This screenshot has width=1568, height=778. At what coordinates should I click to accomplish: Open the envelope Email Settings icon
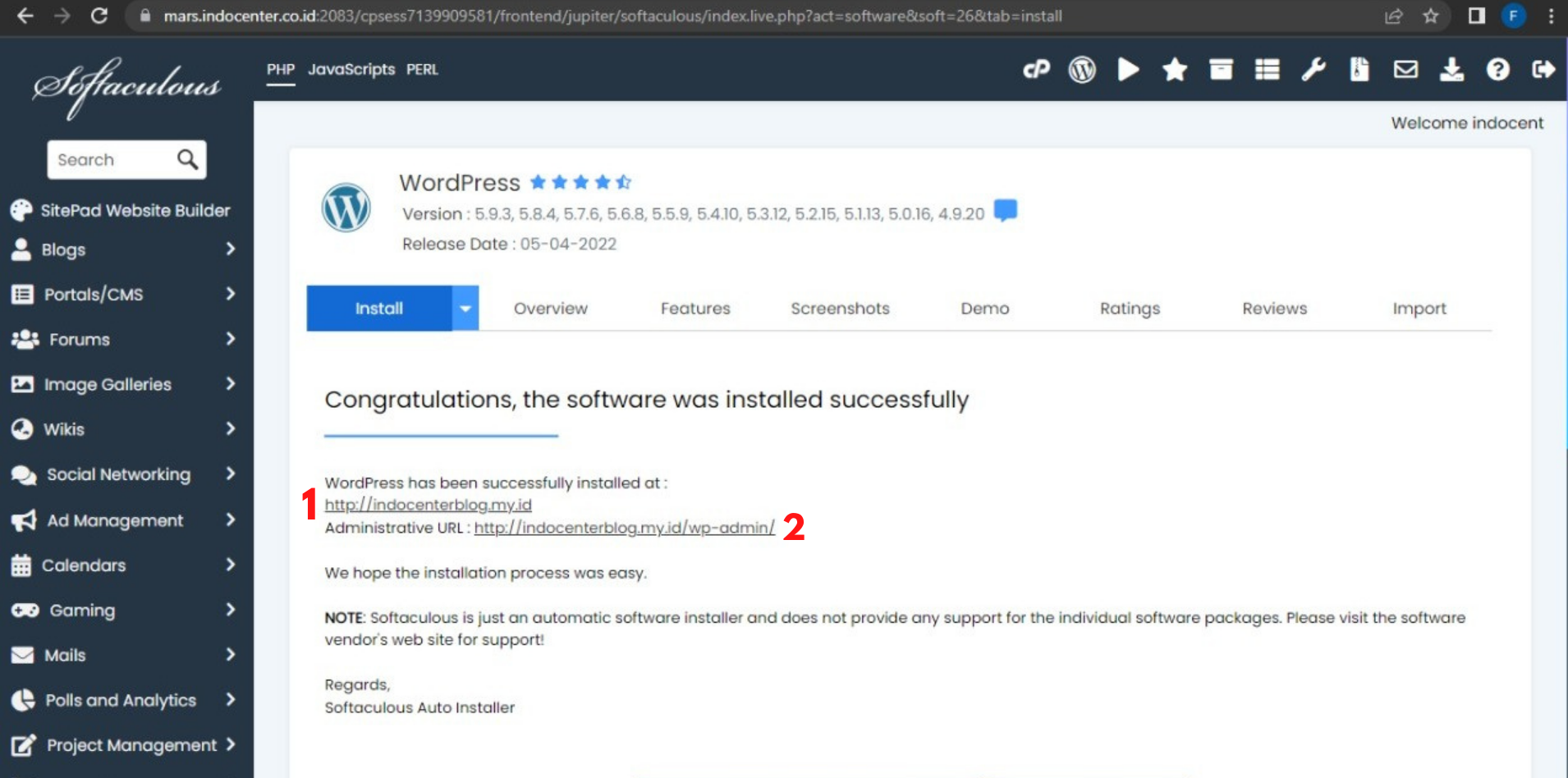coord(1405,70)
